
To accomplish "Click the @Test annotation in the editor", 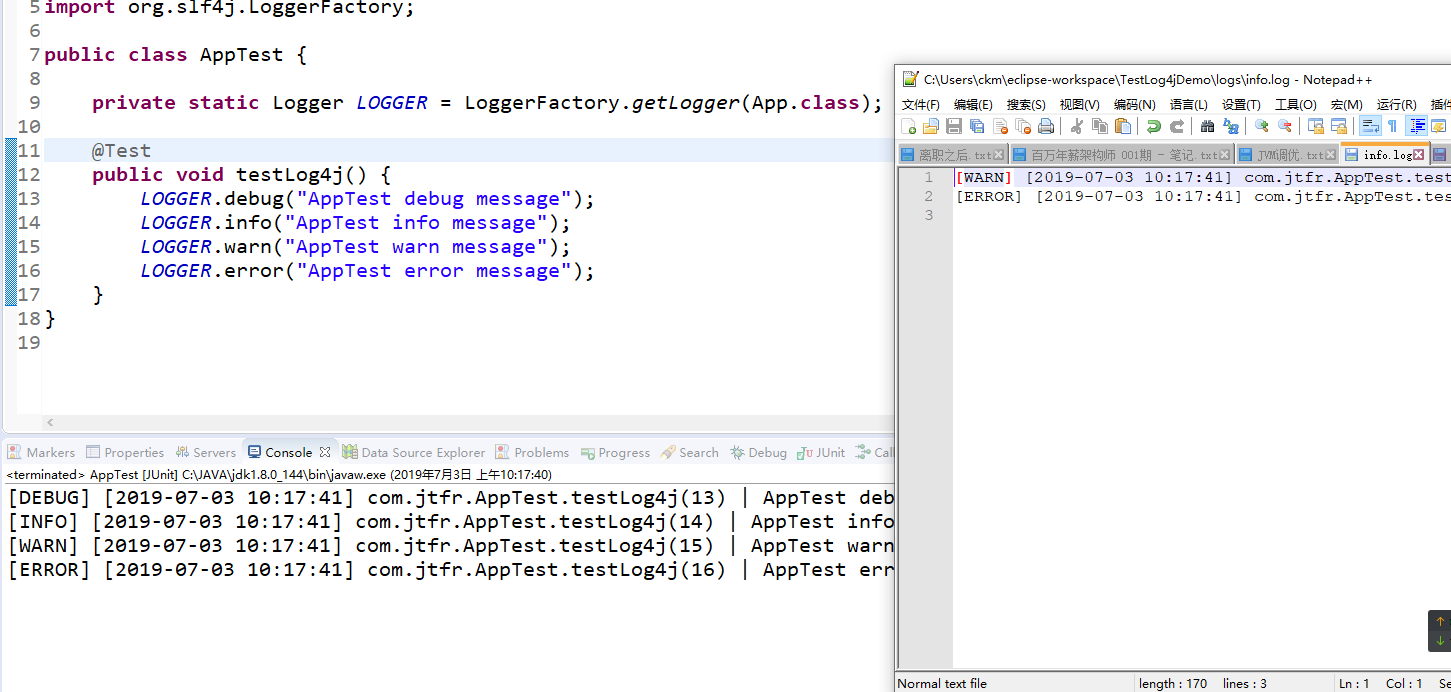I will pyautogui.click(x=121, y=150).
